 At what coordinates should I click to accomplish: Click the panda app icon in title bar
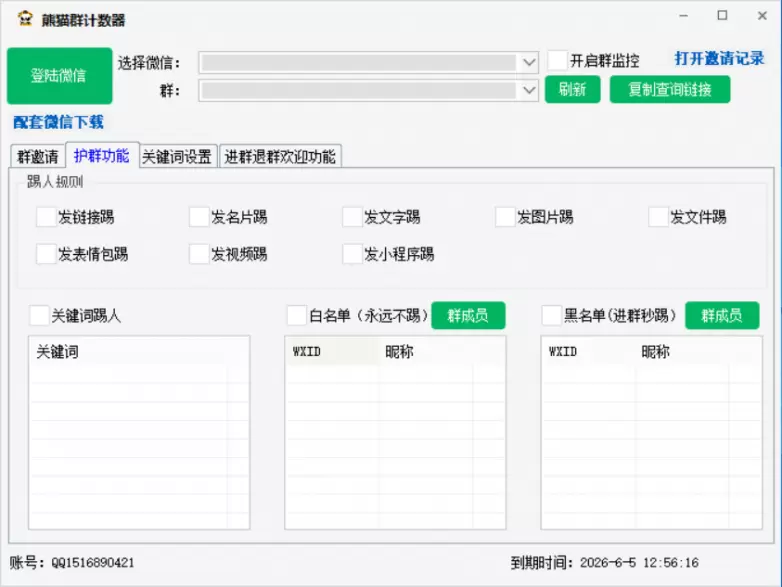26,19
